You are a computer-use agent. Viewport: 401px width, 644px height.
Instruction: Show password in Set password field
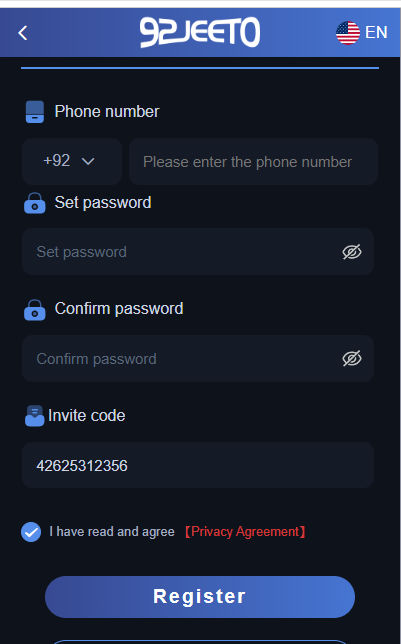point(352,252)
